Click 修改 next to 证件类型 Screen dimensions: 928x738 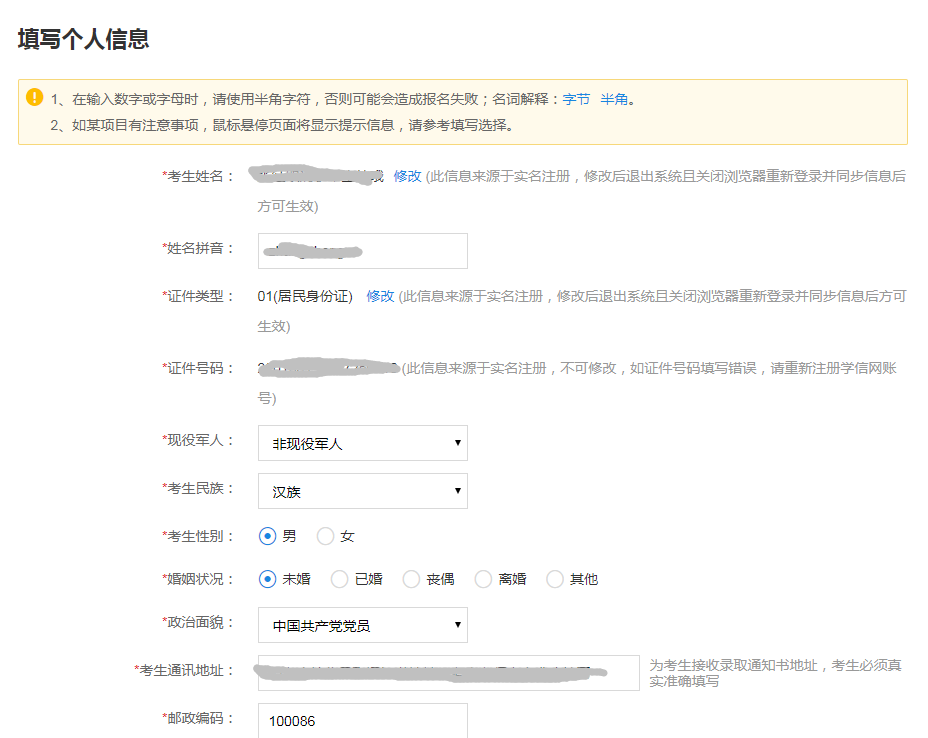[378, 296]
